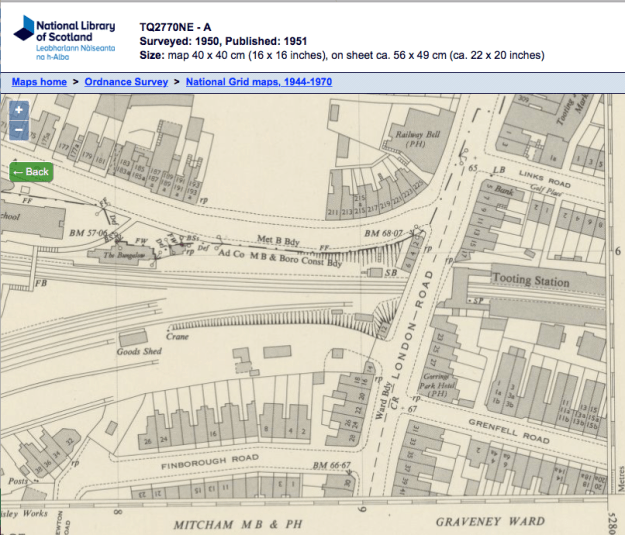Follow National Grid maps, 1944-1970 link

coord(259,81)
